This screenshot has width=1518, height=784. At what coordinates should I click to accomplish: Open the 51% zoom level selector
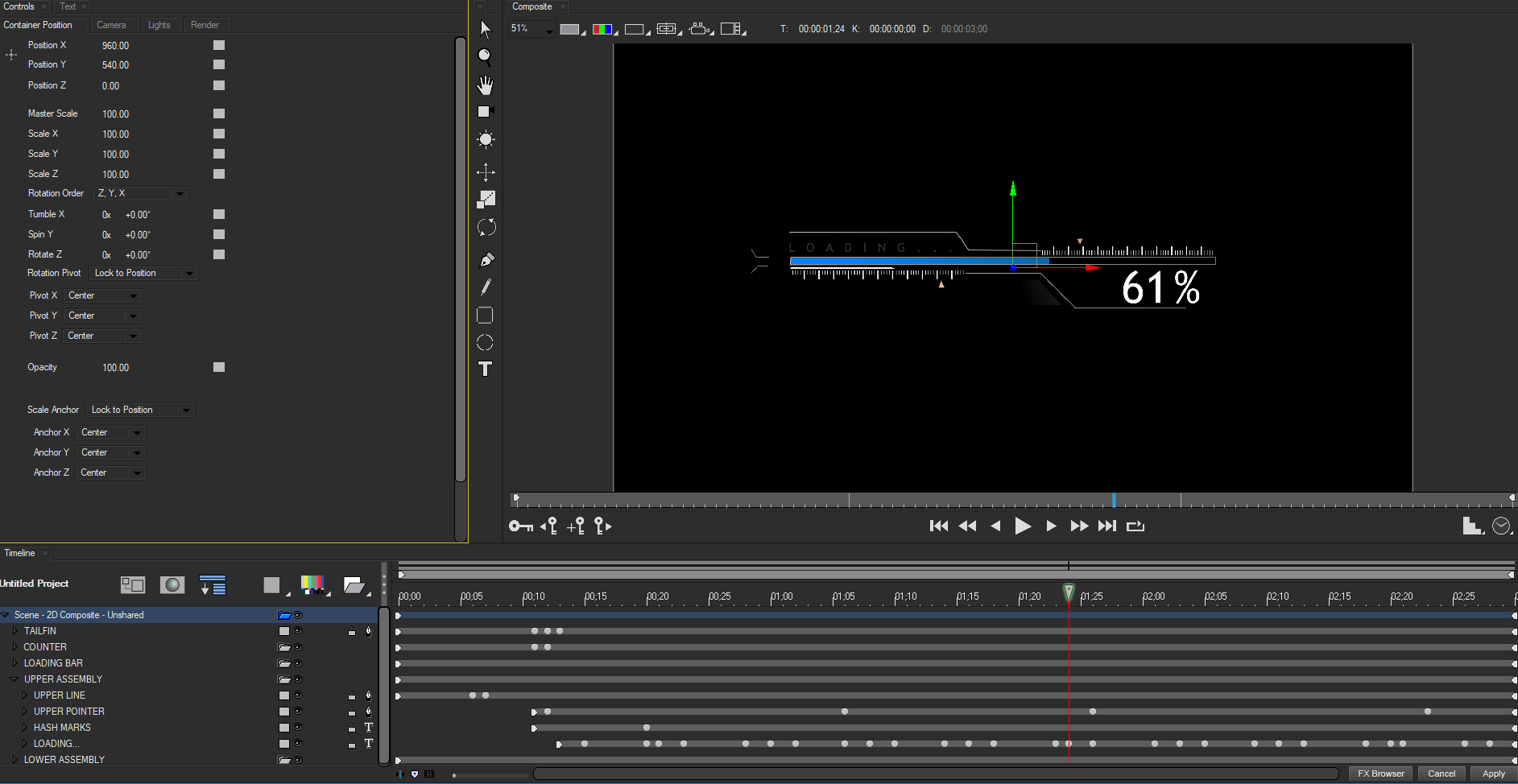(532, 28)
